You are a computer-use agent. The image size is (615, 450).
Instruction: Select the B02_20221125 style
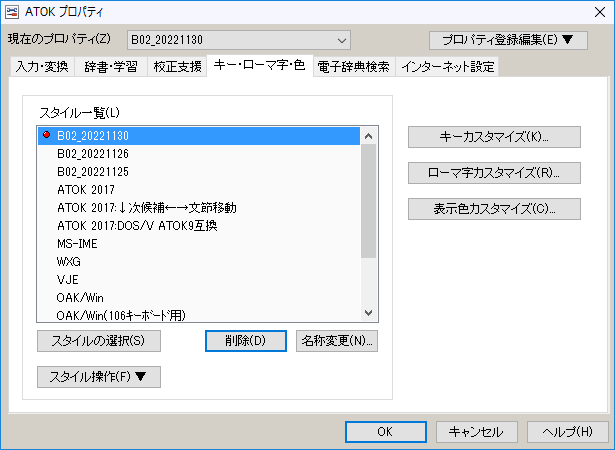coord(199,172)
